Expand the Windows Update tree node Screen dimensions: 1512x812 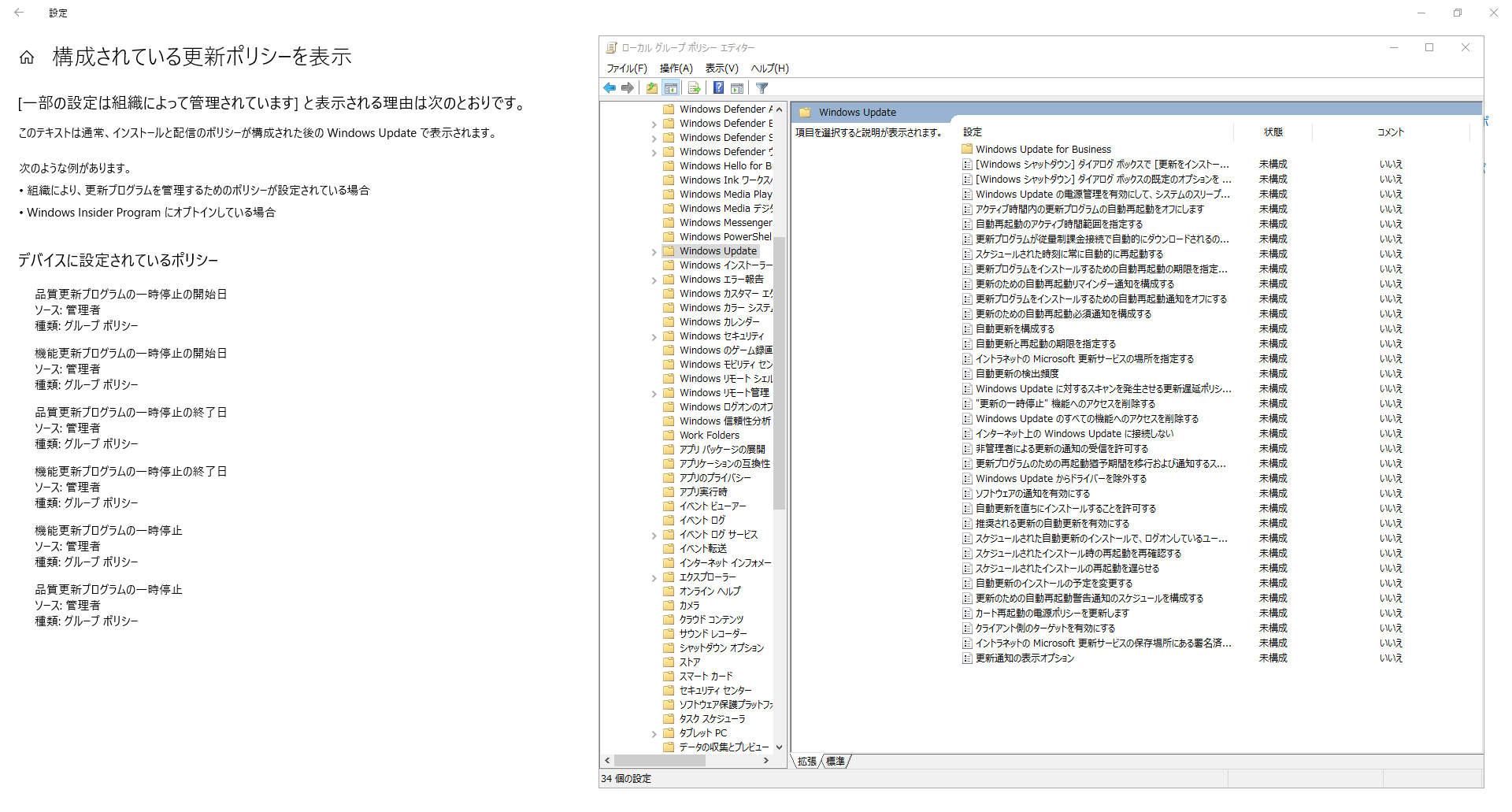tap(654, 252)
